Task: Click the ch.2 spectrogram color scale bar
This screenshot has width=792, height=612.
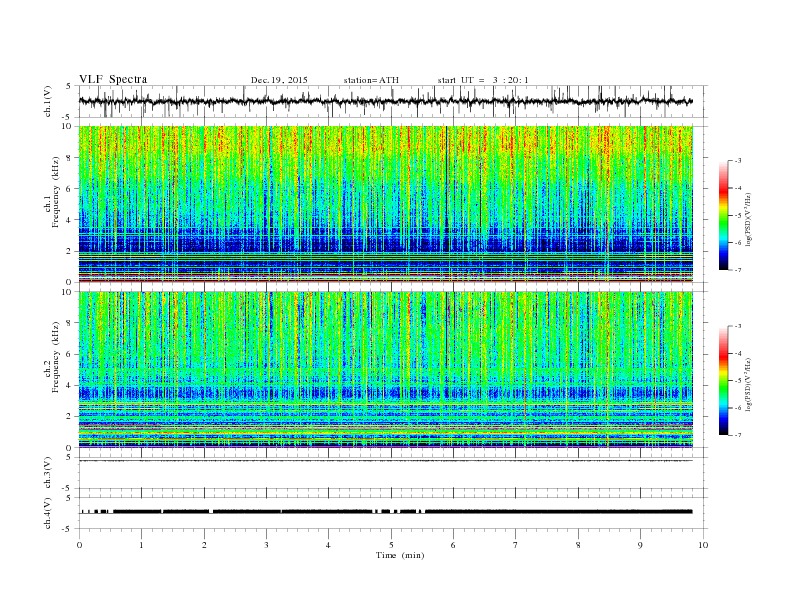Action: coord(723,380)
